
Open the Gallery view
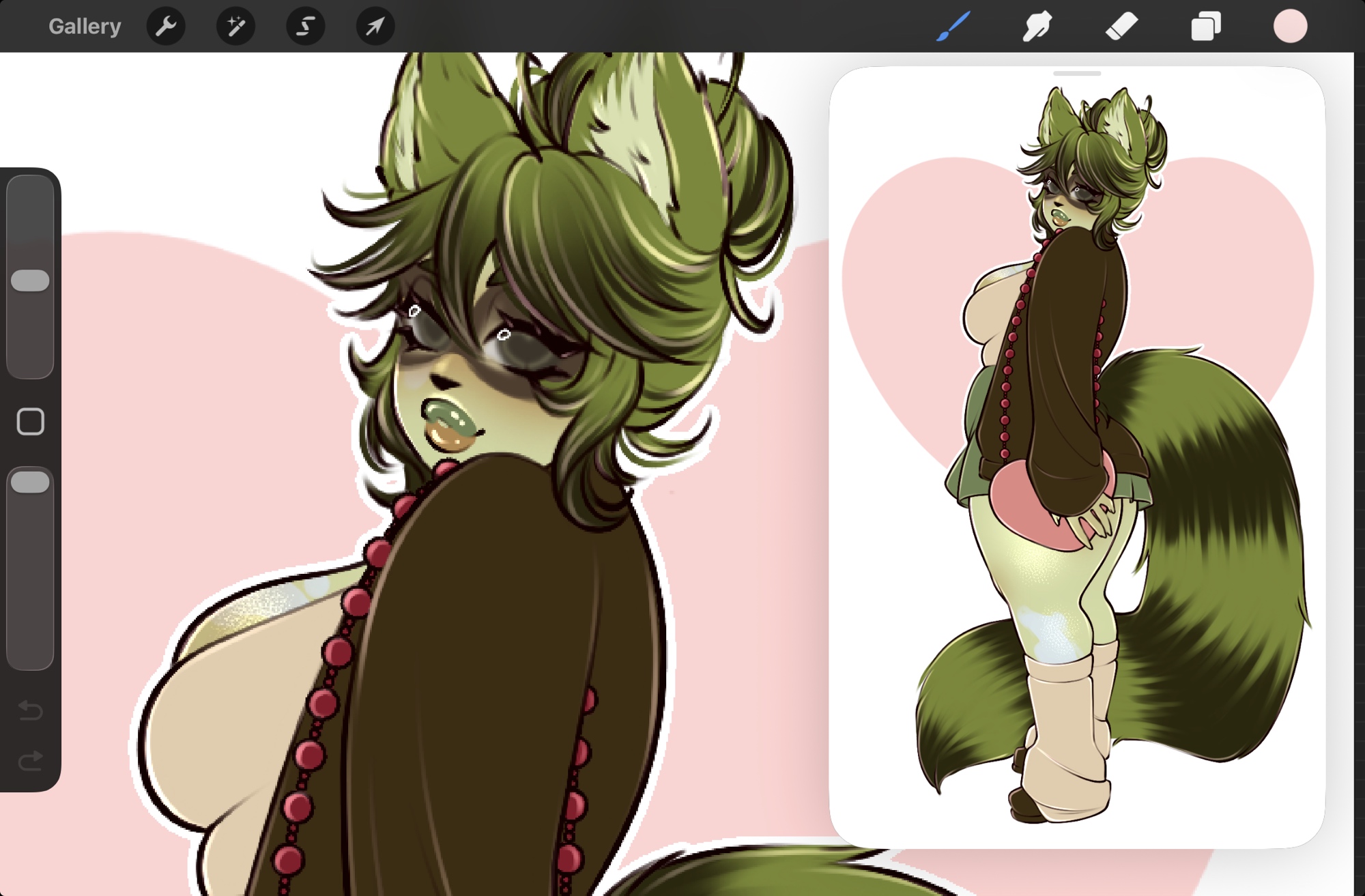point(85,27)
